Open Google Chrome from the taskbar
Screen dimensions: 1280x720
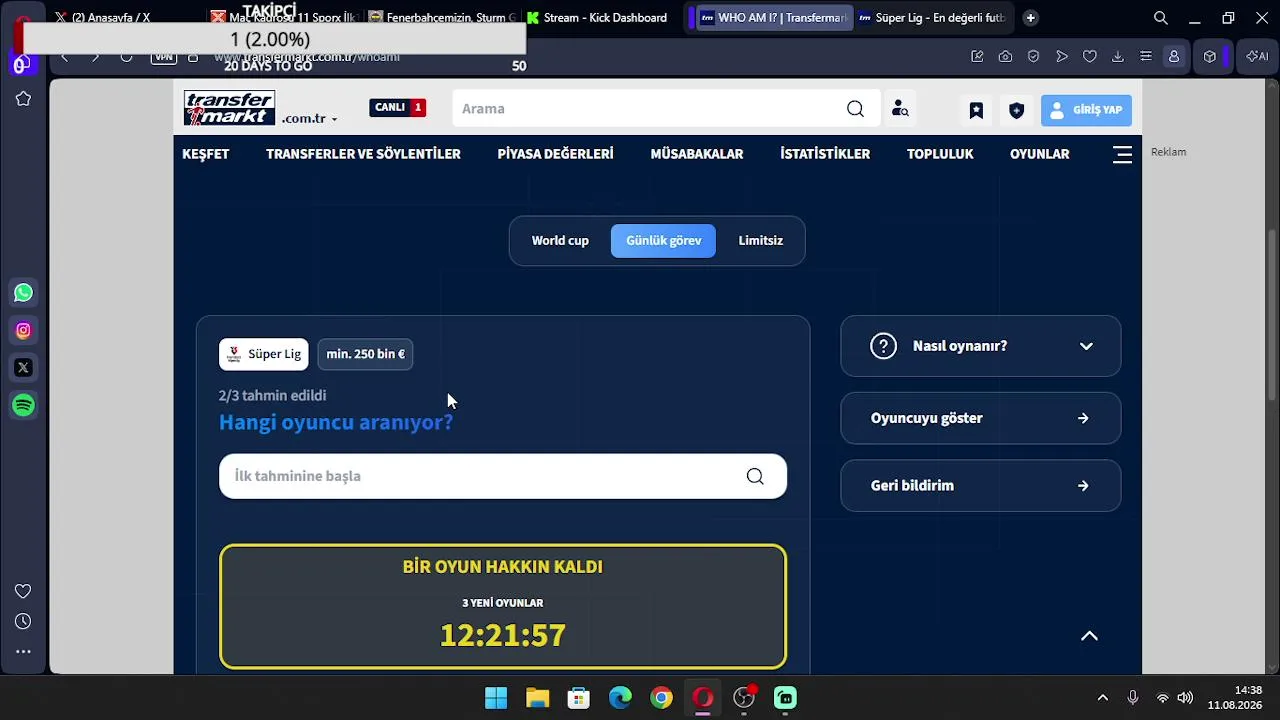(x=661, y=698)
